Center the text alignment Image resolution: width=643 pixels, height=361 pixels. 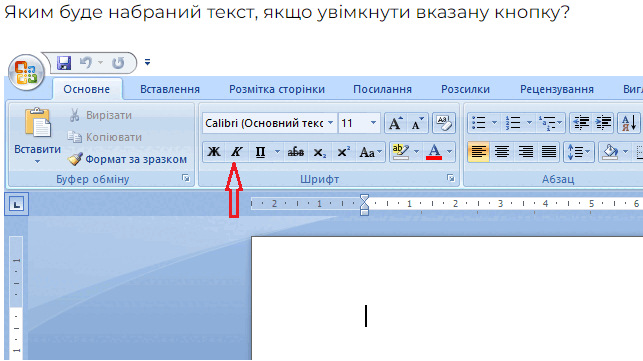[x=502, y=152]
